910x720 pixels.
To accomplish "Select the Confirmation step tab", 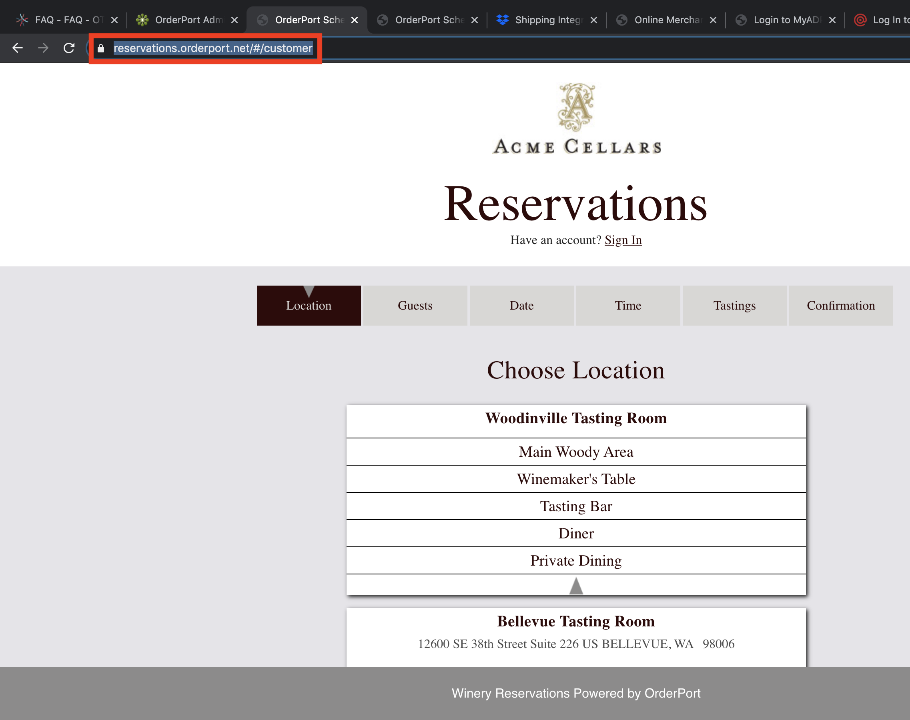I will pyautogui.click(x=841, y=306).
